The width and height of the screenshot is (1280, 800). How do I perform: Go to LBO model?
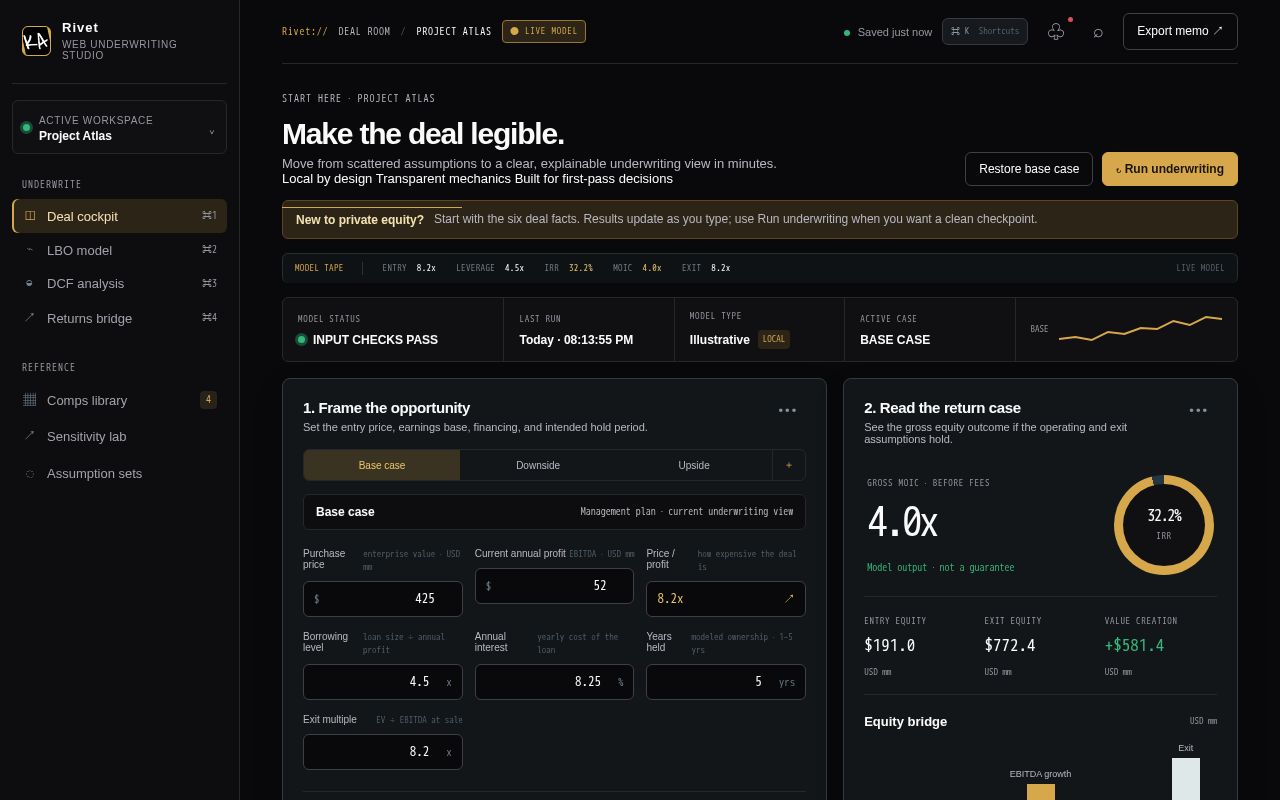[x=120, y=250]
